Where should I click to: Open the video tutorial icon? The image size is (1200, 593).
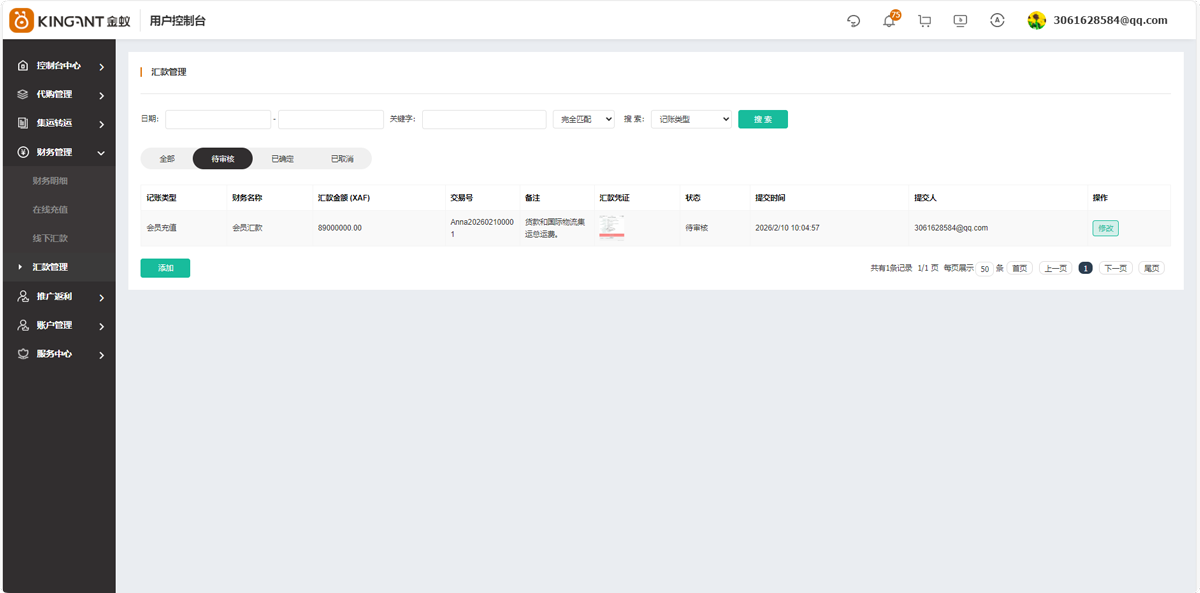click(x=960, y=20)
